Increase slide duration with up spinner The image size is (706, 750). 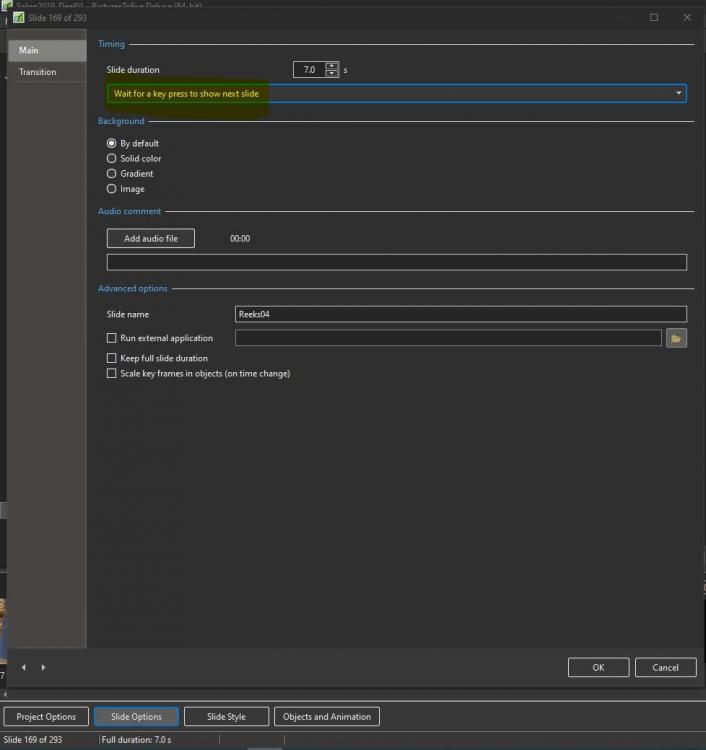coord(331,66)
